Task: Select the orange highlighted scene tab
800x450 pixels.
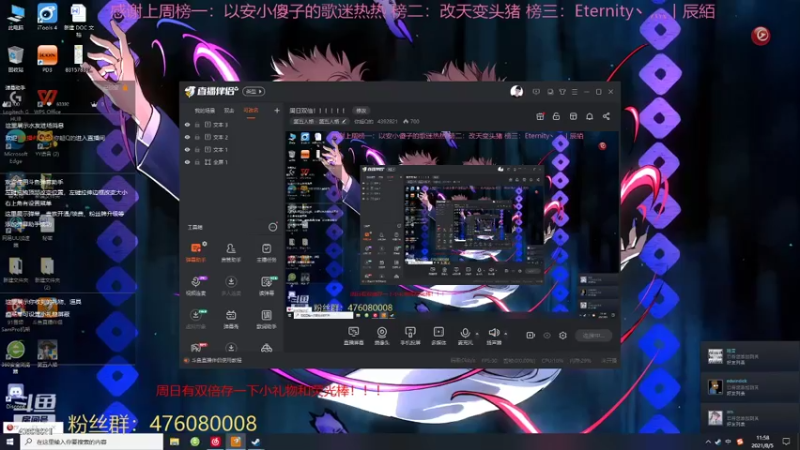Action: [x=251, y=110]
